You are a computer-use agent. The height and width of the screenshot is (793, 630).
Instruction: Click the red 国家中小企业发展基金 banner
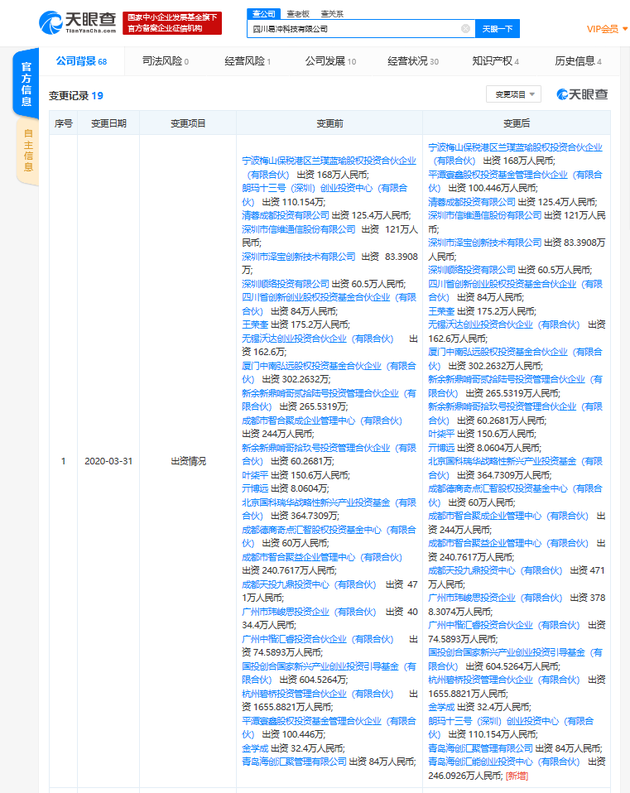[172, 23]
